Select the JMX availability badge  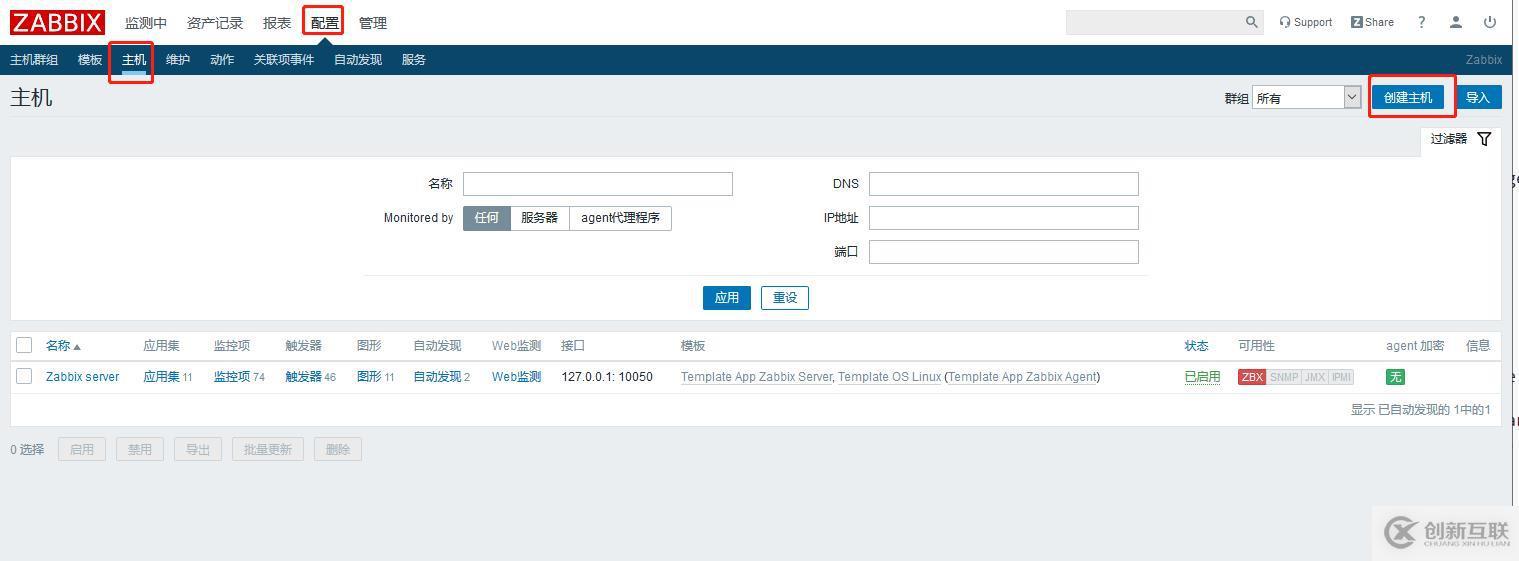click(x=1314, y=377)
